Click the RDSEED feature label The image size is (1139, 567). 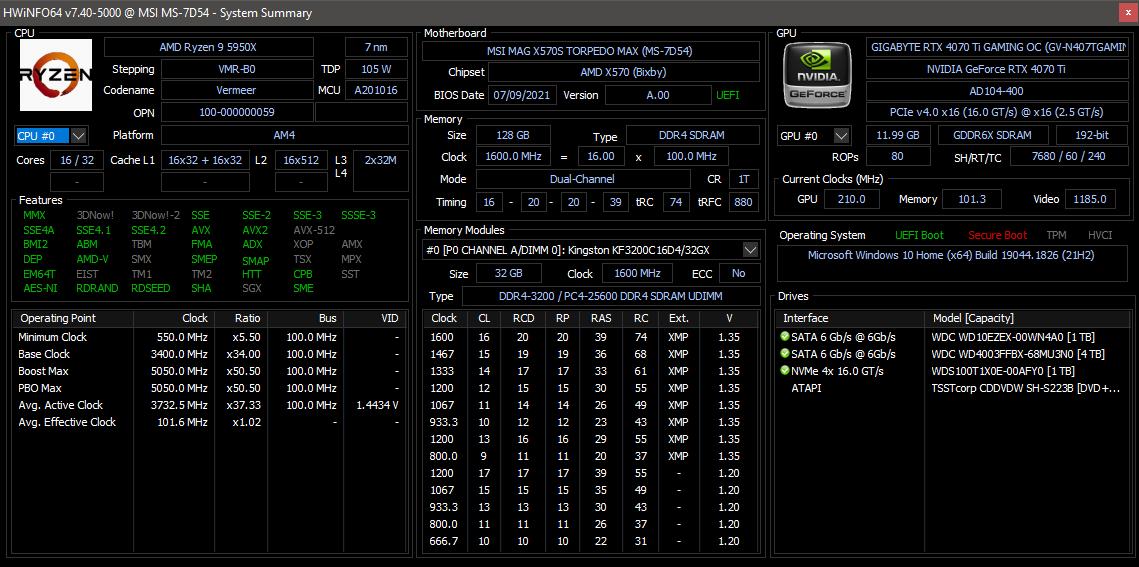pos(151,288)
